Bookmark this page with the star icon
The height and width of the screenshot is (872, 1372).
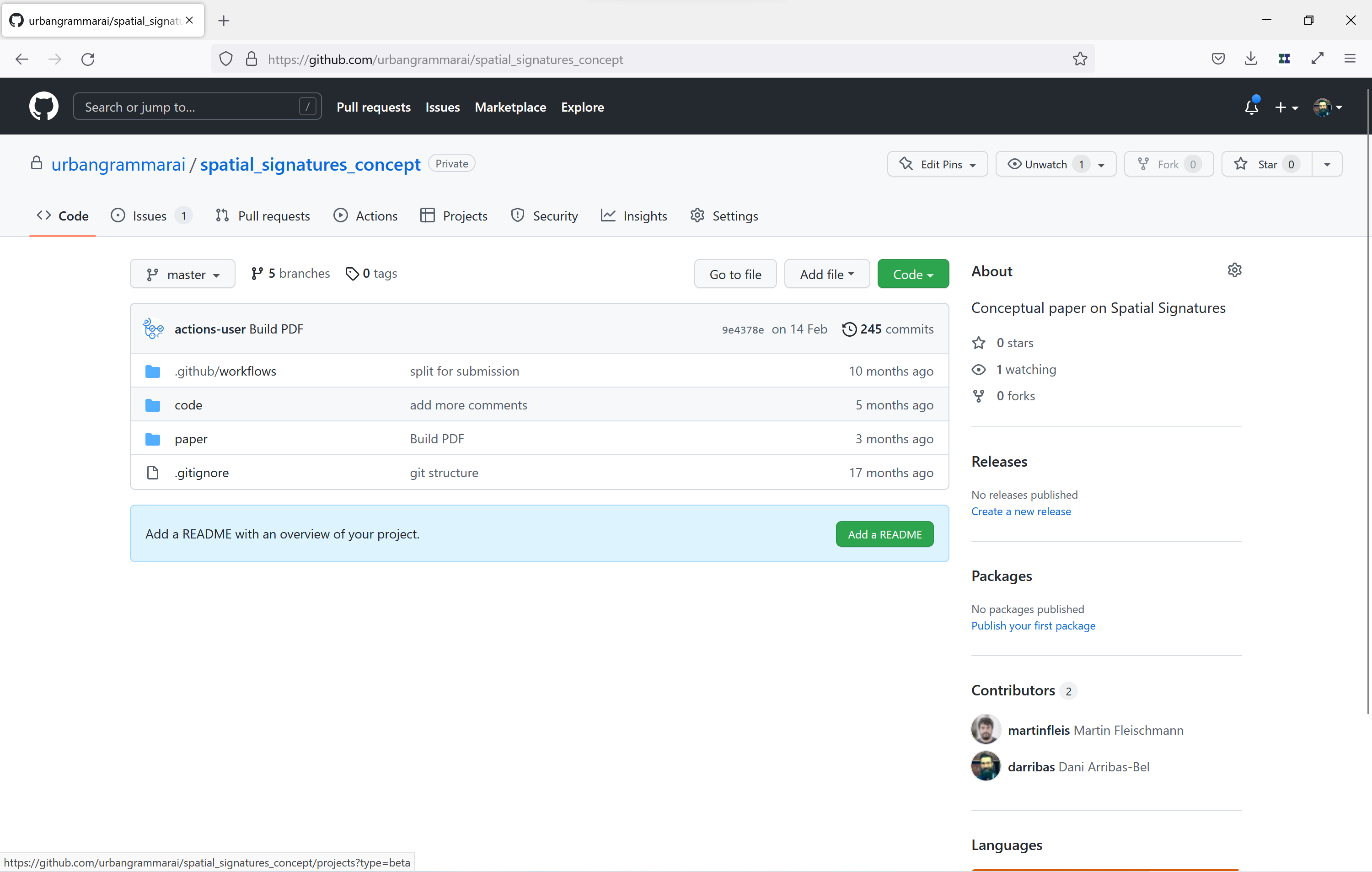[x=1080, y=59]
